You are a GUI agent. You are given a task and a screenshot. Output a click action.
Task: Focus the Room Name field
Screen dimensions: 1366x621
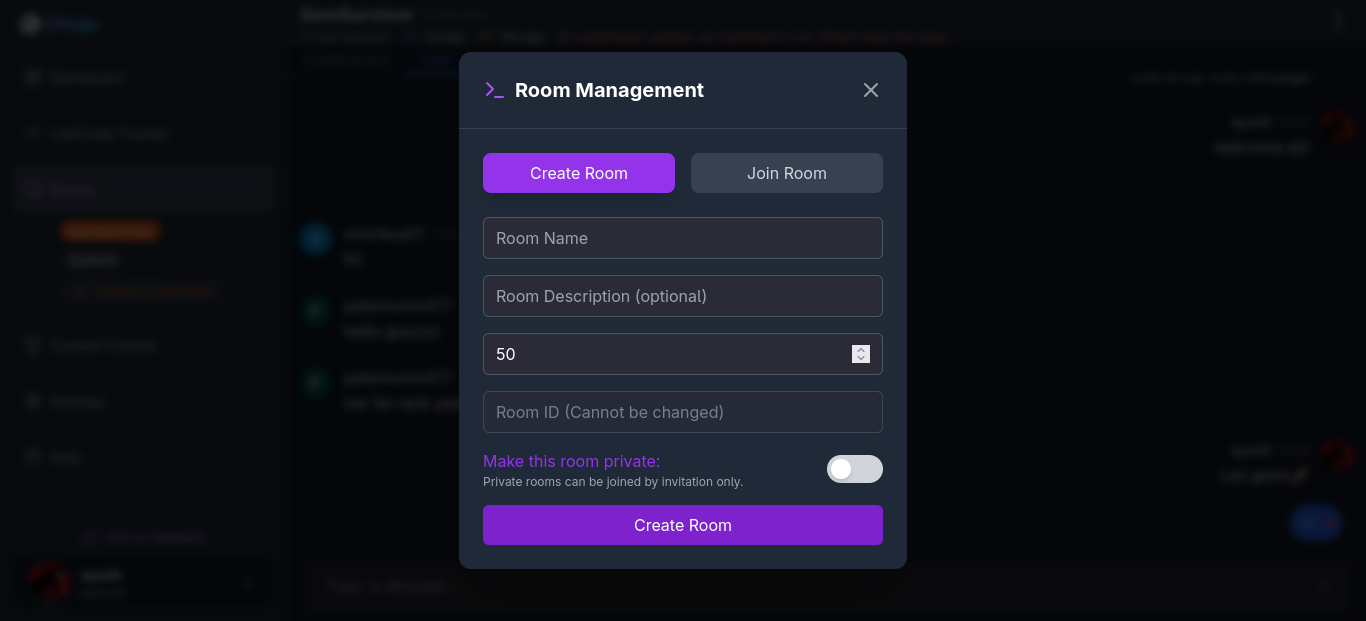(x=682, y=238)
